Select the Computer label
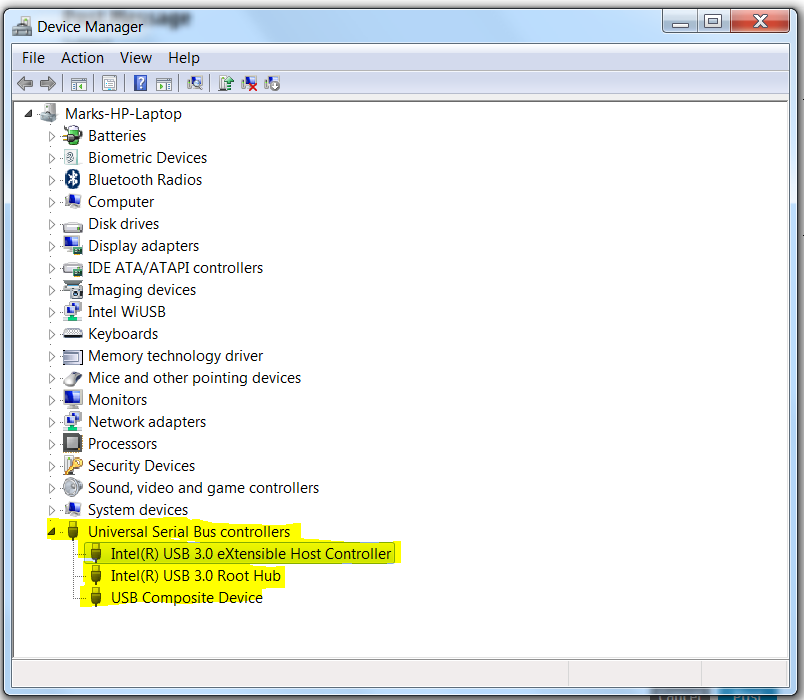Image resolution: width=804 pixels, height=700 pixels. pyautogui.click(x=120, y=202)
